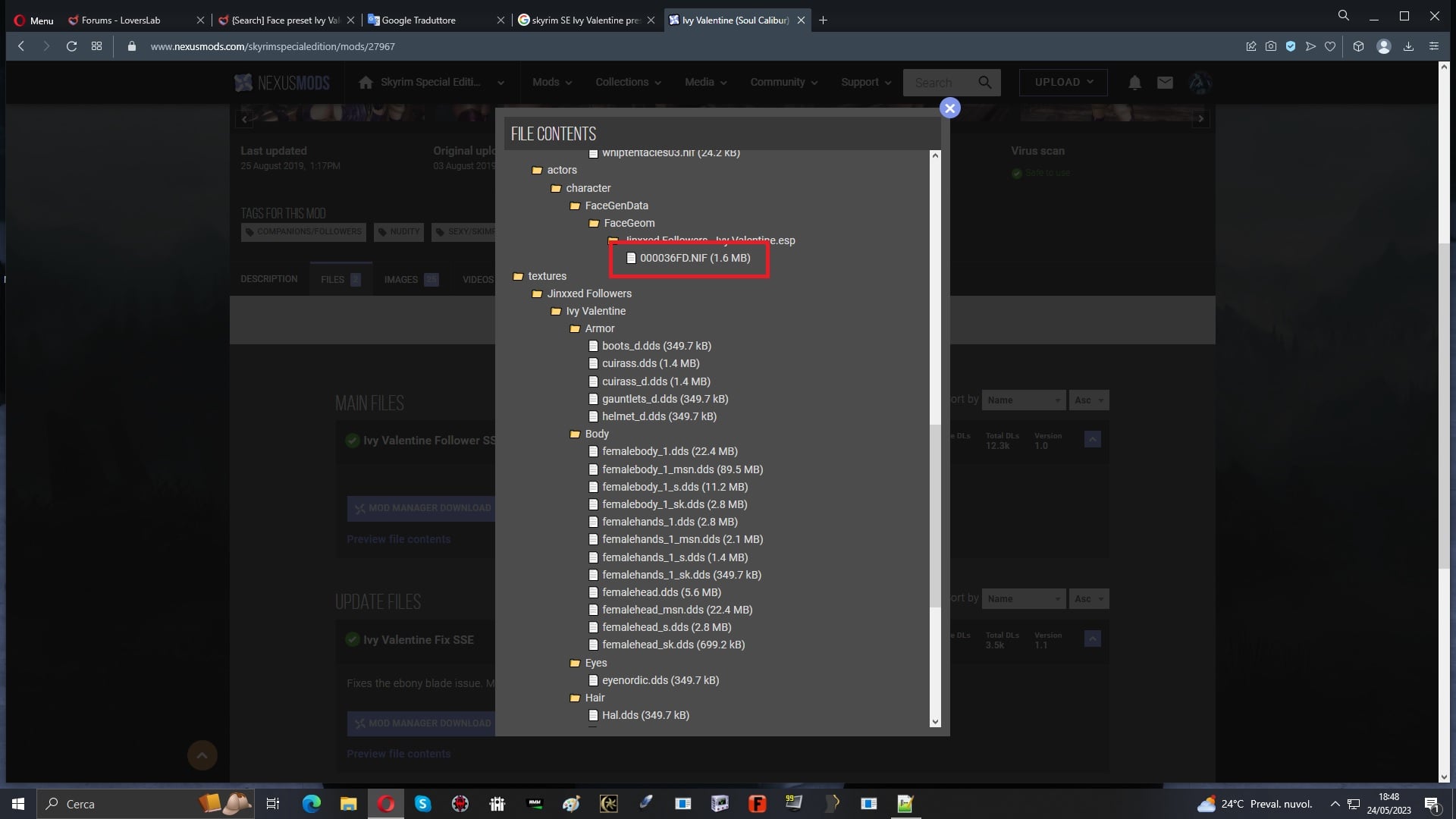The height and width of the screenshot is (819, 1456).
Task: Select the cuirass_d.dds file
Action: click(x=650, y=381)
